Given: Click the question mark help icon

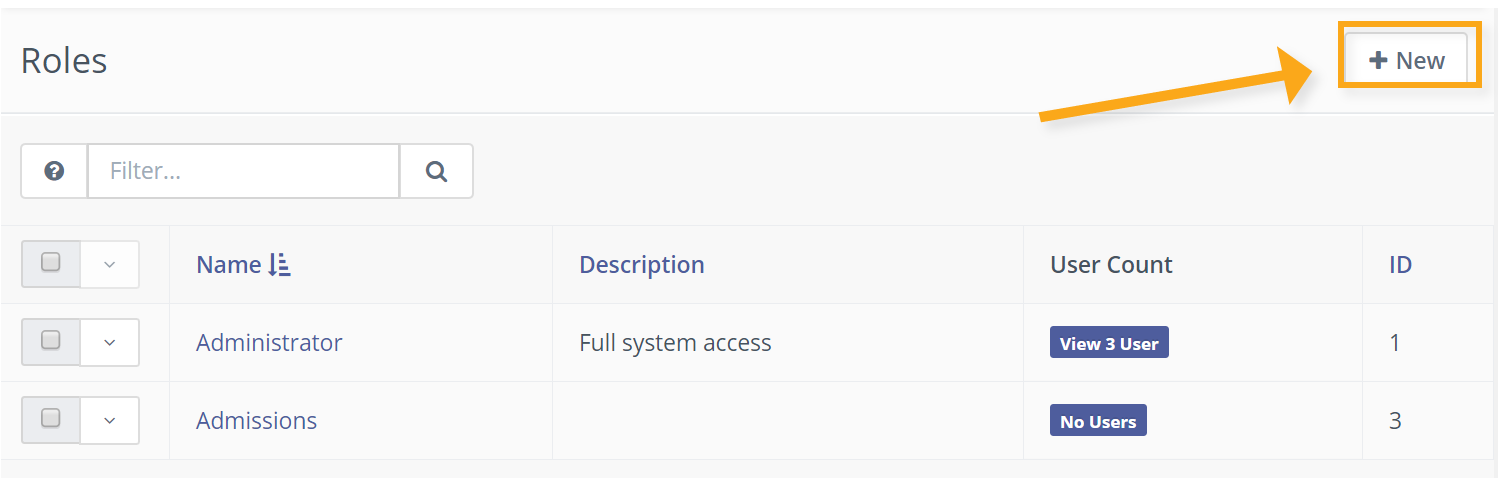Looking at the screenshot, I should pos(55,171).
